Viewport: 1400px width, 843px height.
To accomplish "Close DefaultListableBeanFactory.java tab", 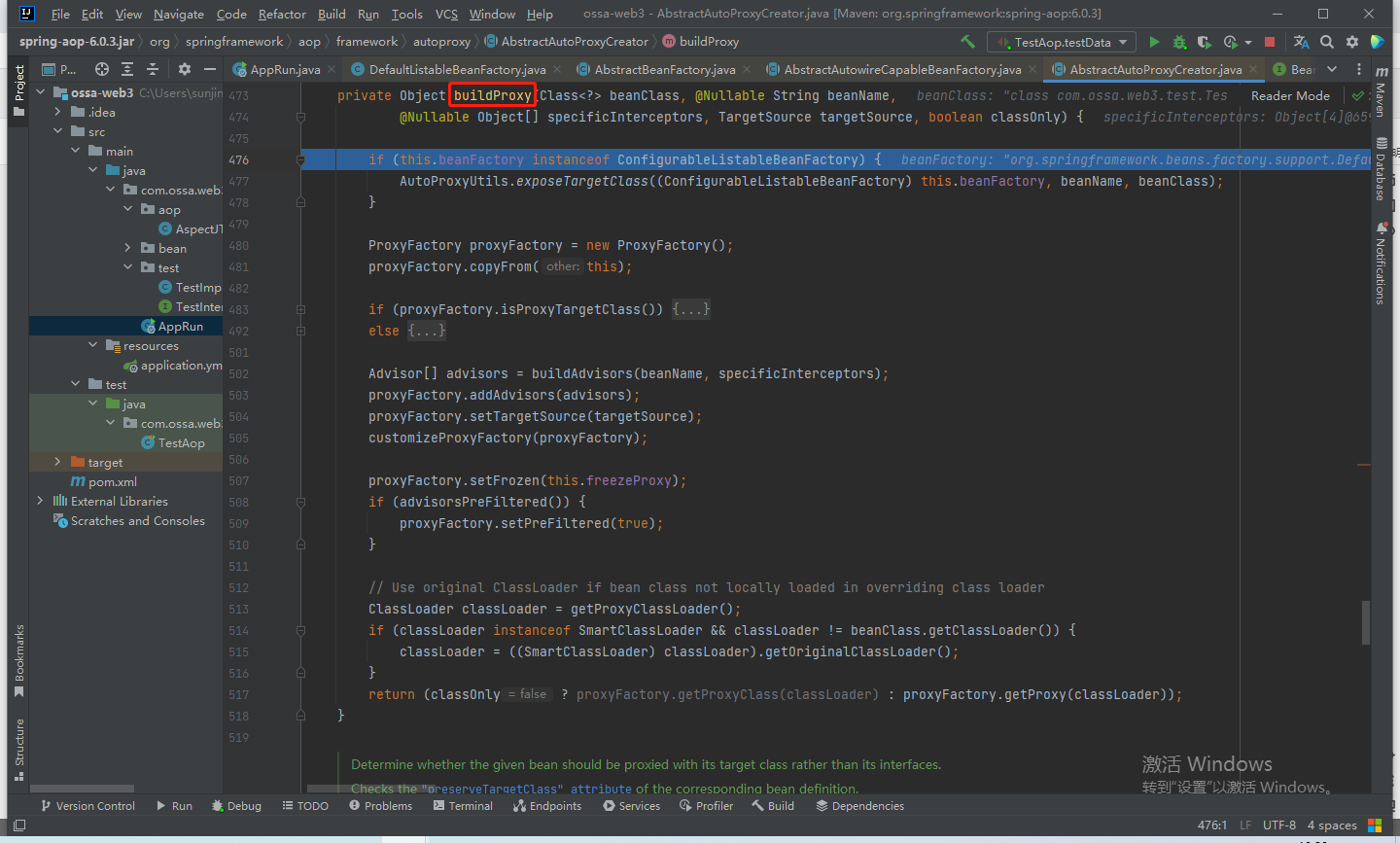I will point(557,69).
